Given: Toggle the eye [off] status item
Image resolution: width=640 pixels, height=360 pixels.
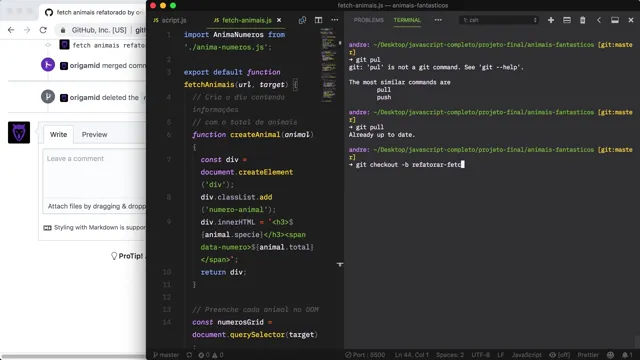Looking at the screenshot, I should (560, 355).
